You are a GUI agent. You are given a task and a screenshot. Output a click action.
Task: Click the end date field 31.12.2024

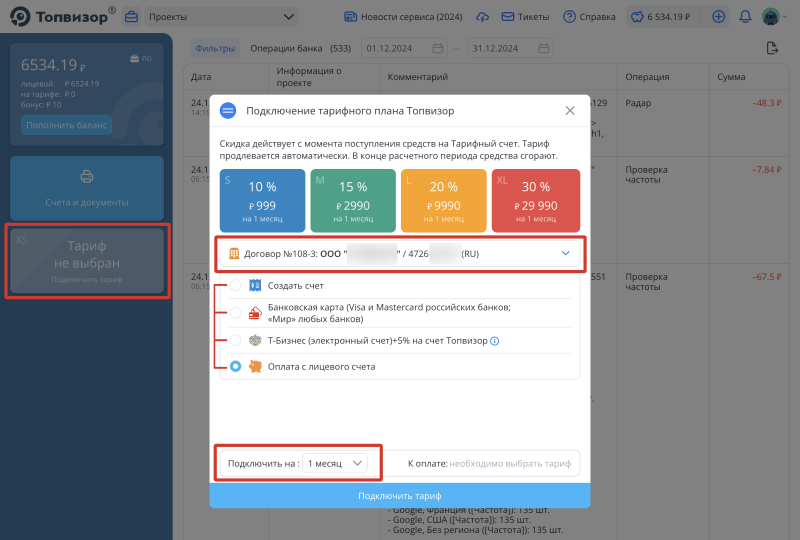coord(499,48)
